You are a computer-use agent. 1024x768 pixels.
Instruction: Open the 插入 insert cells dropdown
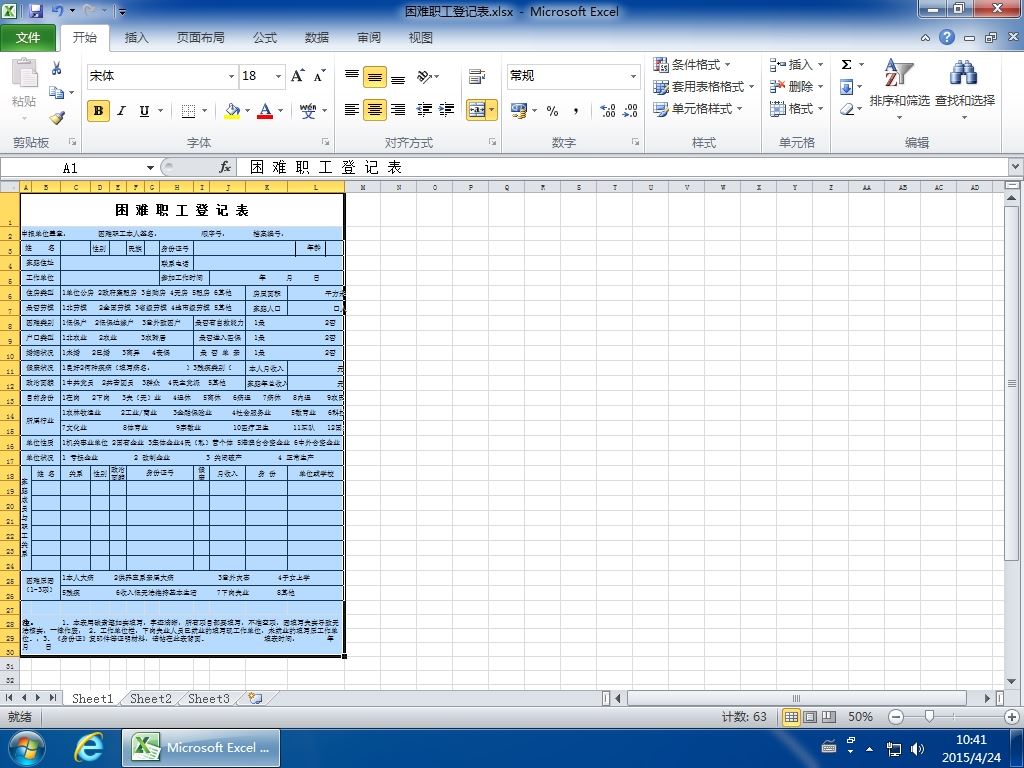pos(820,65)
